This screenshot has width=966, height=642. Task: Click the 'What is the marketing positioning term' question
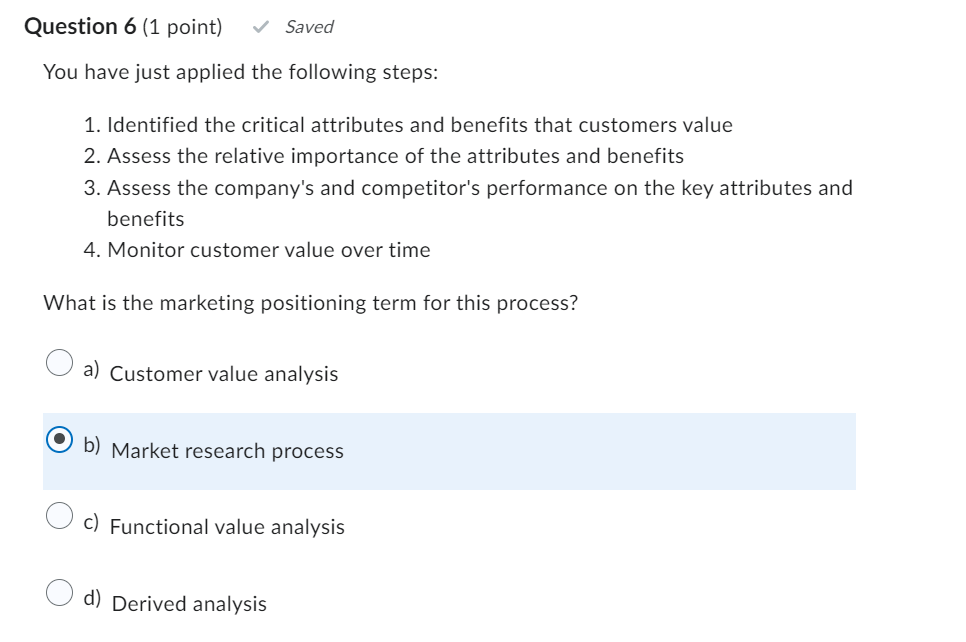click(310, 304)
